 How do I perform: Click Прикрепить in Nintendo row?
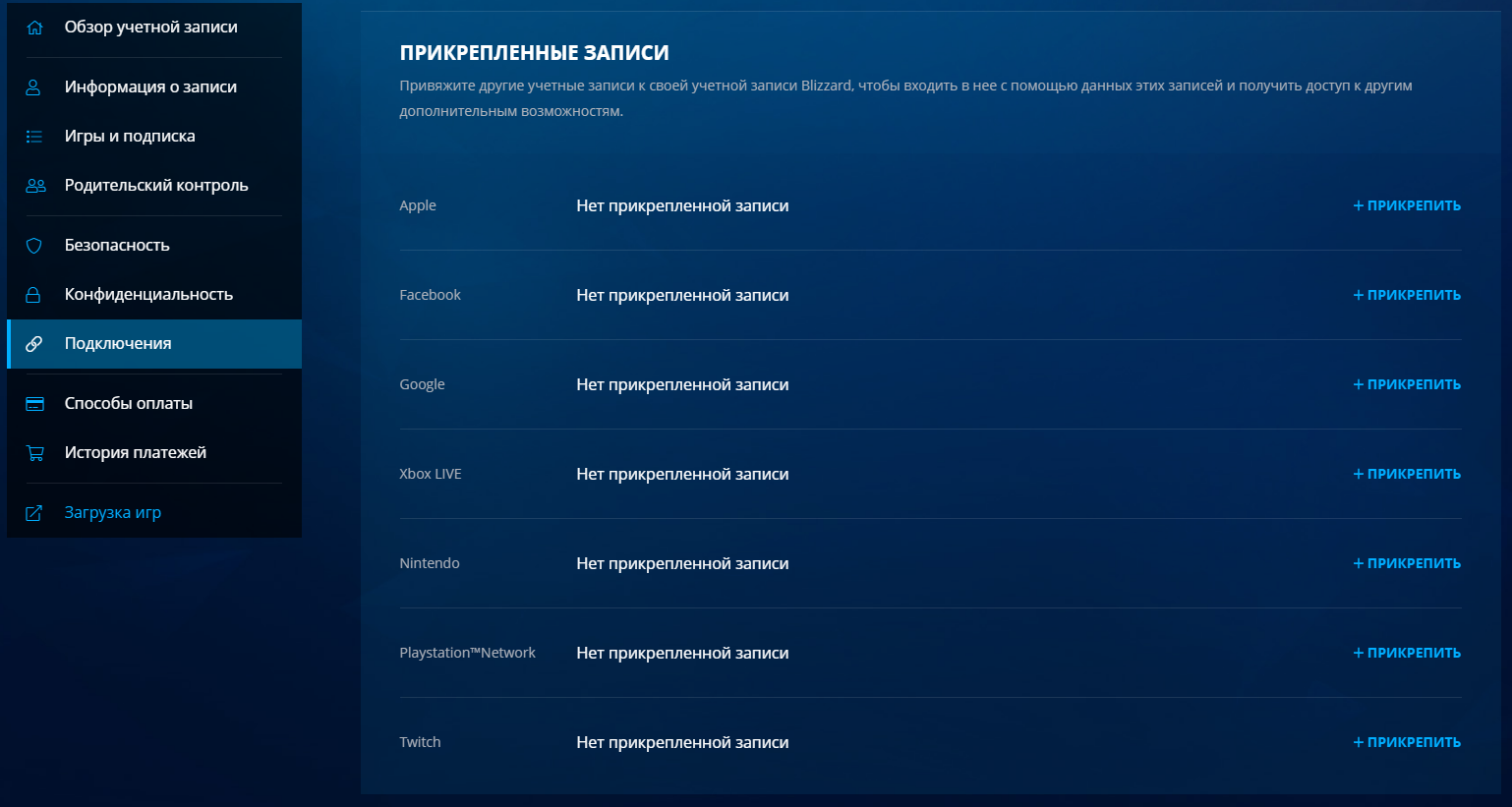coord(1407,564)
